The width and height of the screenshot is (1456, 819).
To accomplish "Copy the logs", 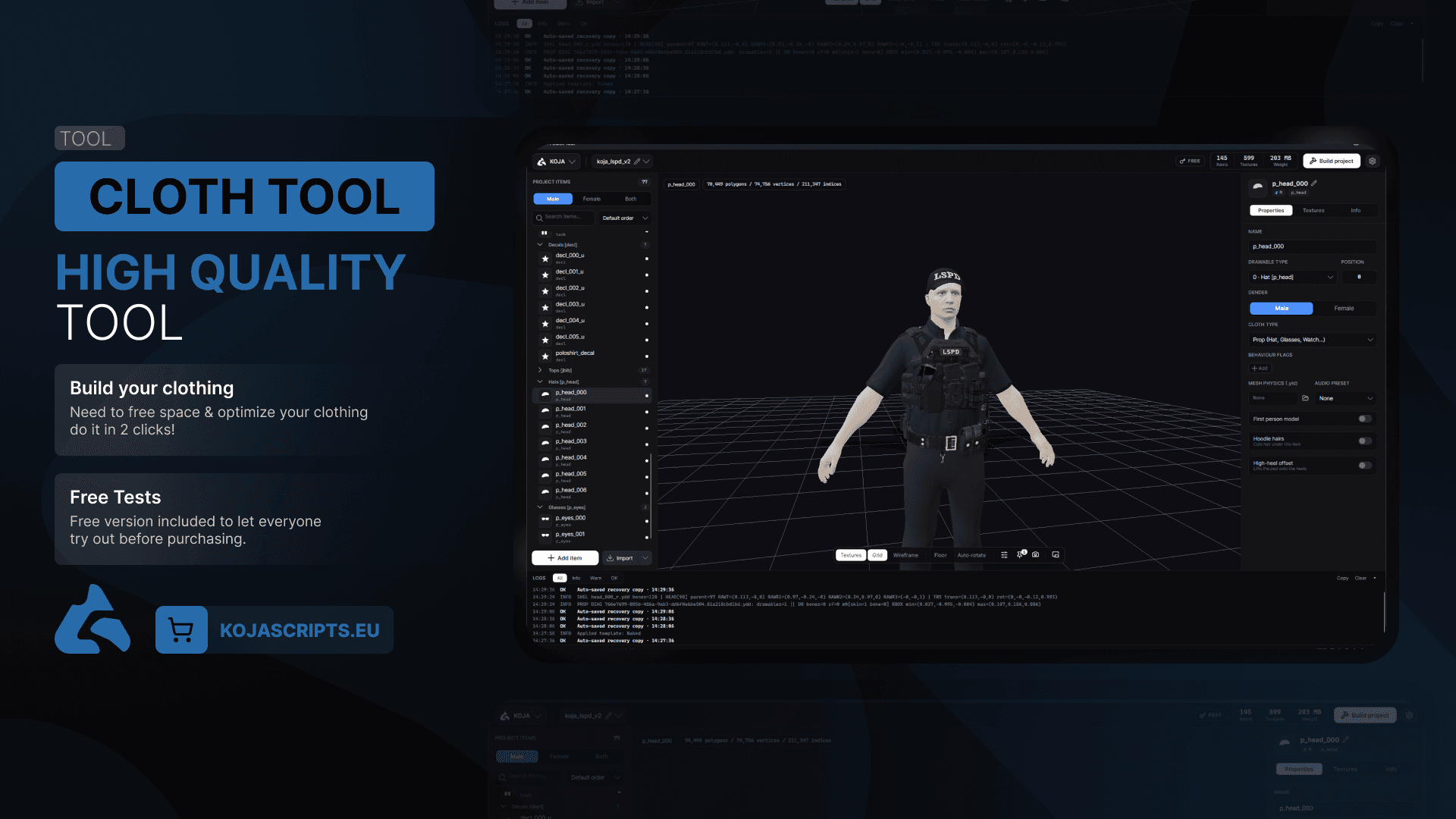I will (1342, 578).
